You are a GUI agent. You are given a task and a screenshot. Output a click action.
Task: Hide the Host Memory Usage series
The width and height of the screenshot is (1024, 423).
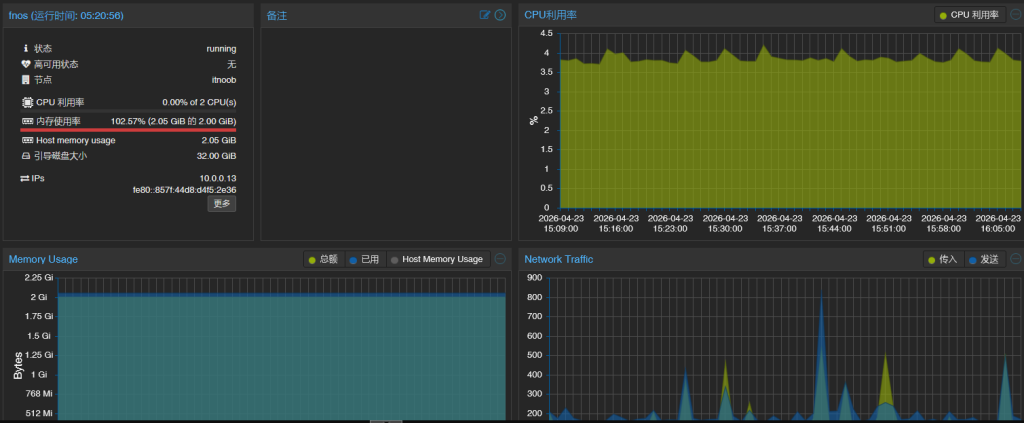[x=437, y=259]
